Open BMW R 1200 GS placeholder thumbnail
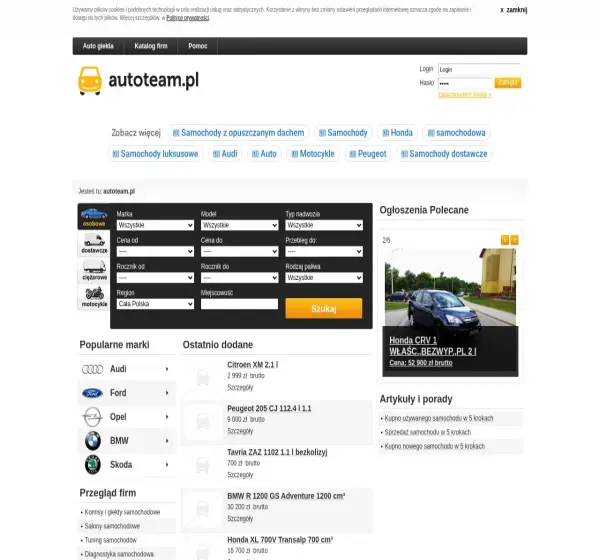 (x=202, y=509)
